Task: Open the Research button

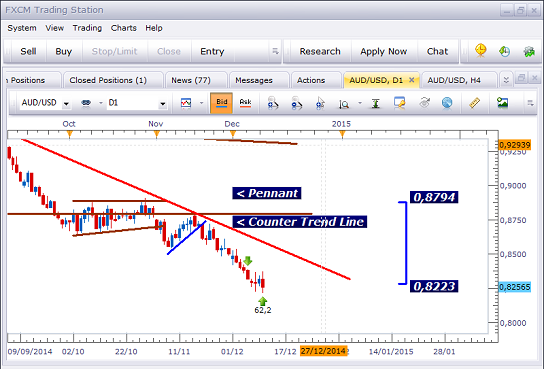Action: (x=320, y=51)
